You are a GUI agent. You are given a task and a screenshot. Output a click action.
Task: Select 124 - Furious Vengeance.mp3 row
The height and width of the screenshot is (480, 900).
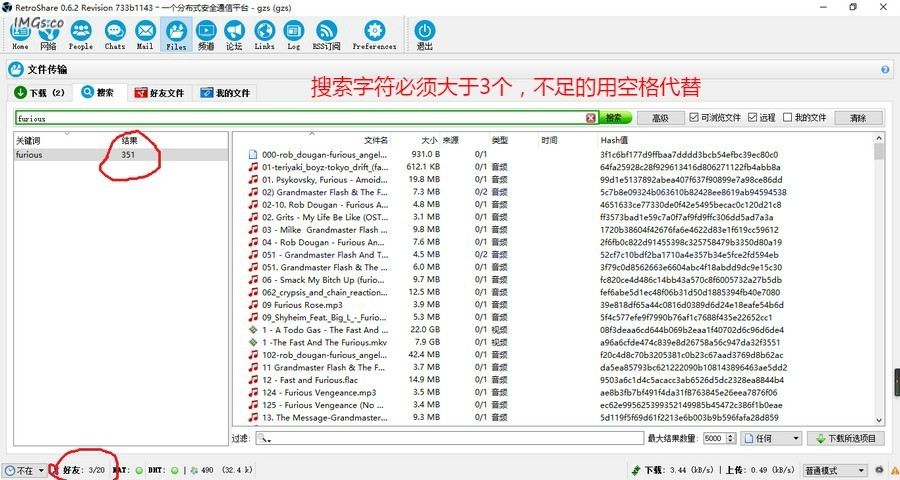point(553,392)
